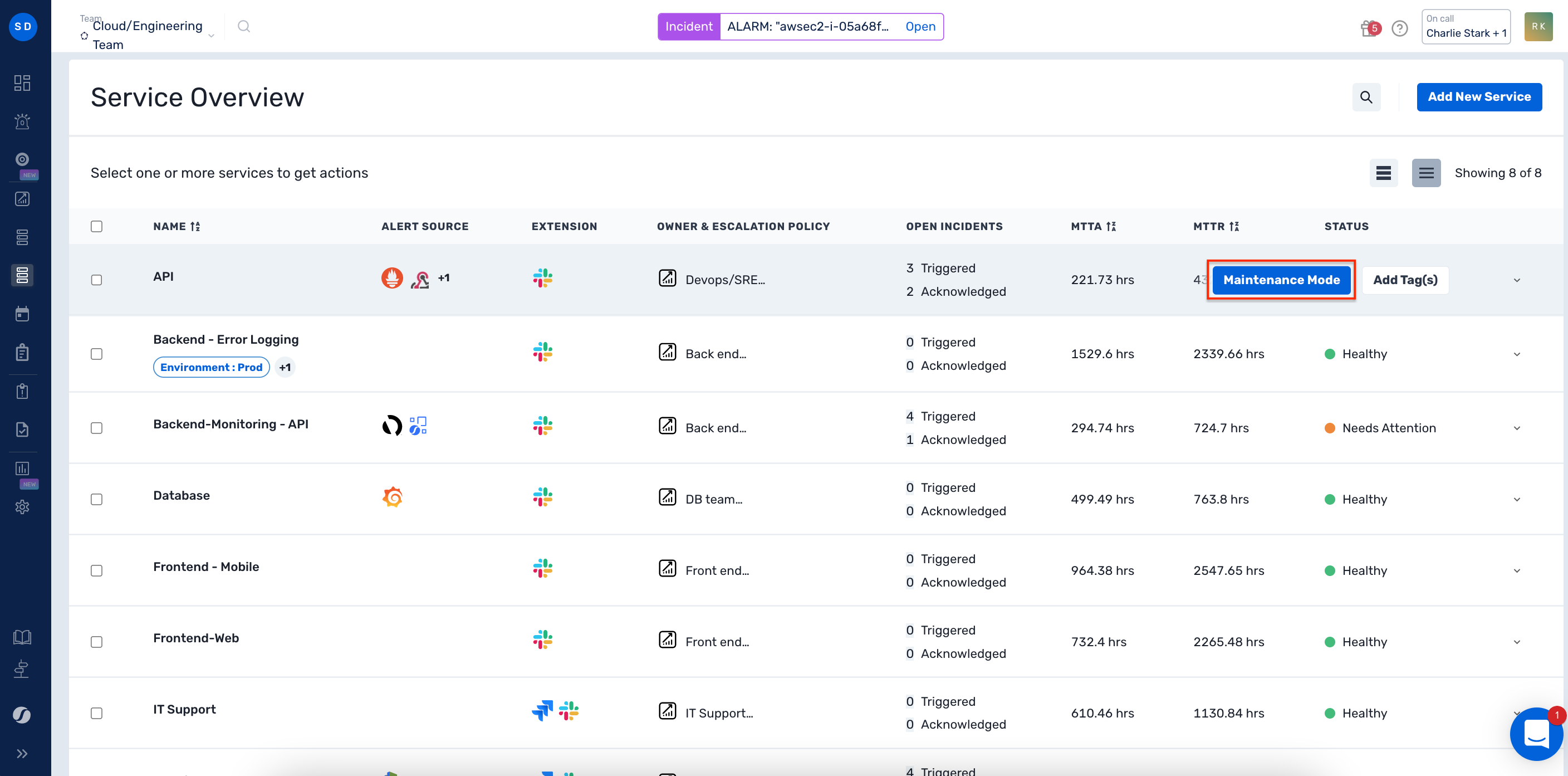Image resolution: width=1568 pixels, height=776 pixels.
Task: Tick the checkbox for Frontend-Web
Action: click(x=96, y=641)
